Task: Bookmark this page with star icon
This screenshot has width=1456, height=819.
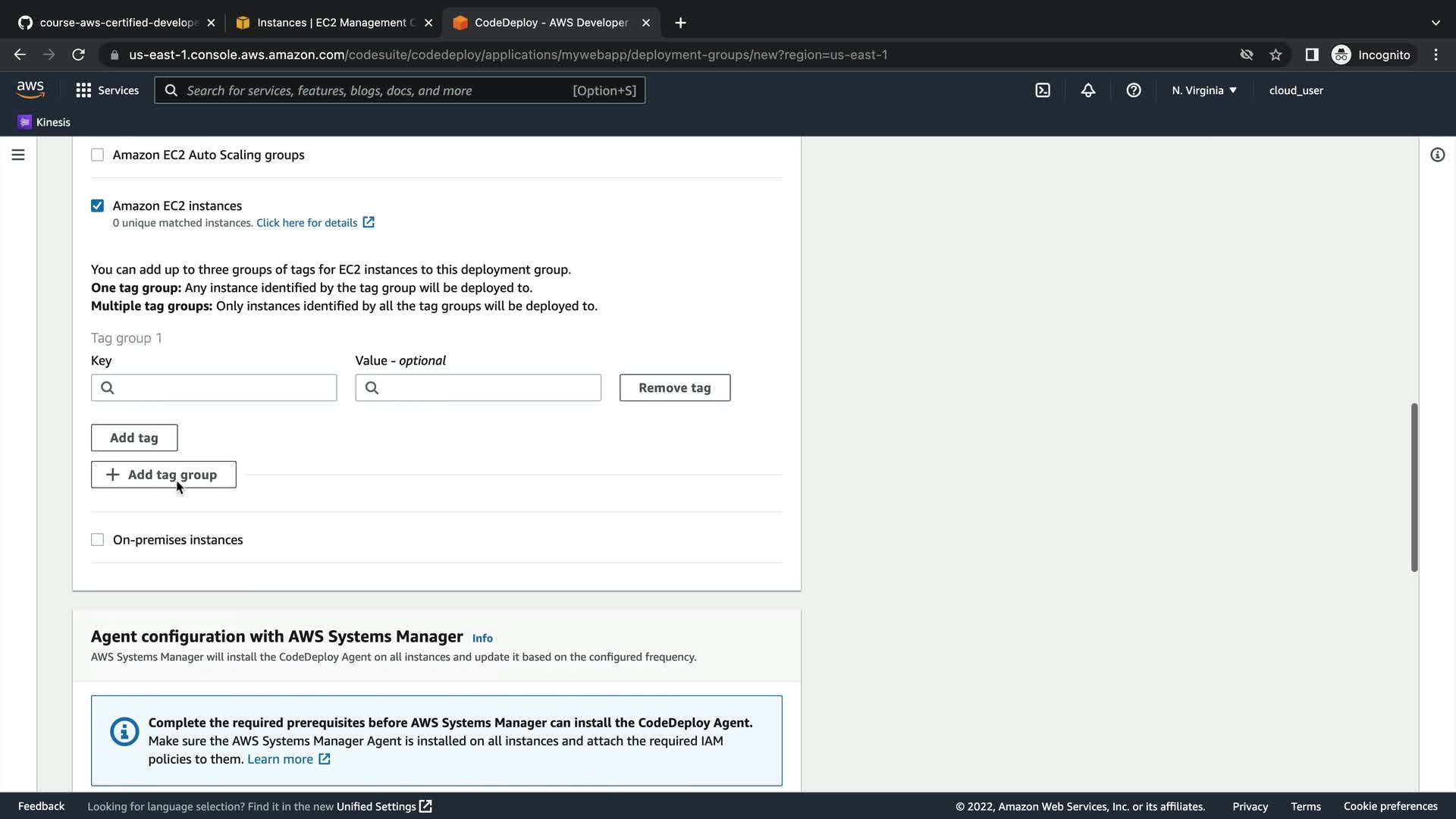Action: 1276,55
